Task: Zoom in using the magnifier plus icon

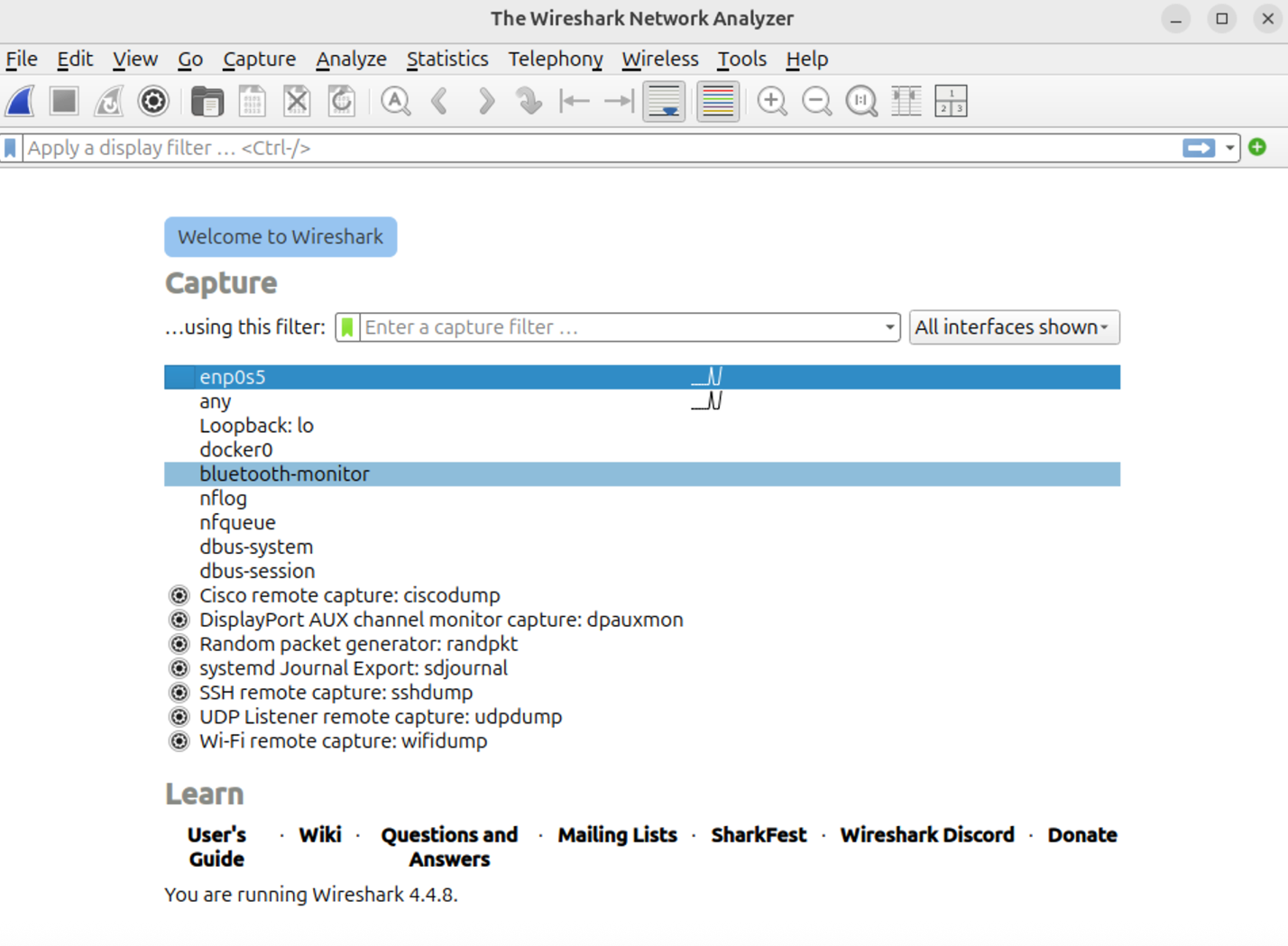Action: point(772,101)
